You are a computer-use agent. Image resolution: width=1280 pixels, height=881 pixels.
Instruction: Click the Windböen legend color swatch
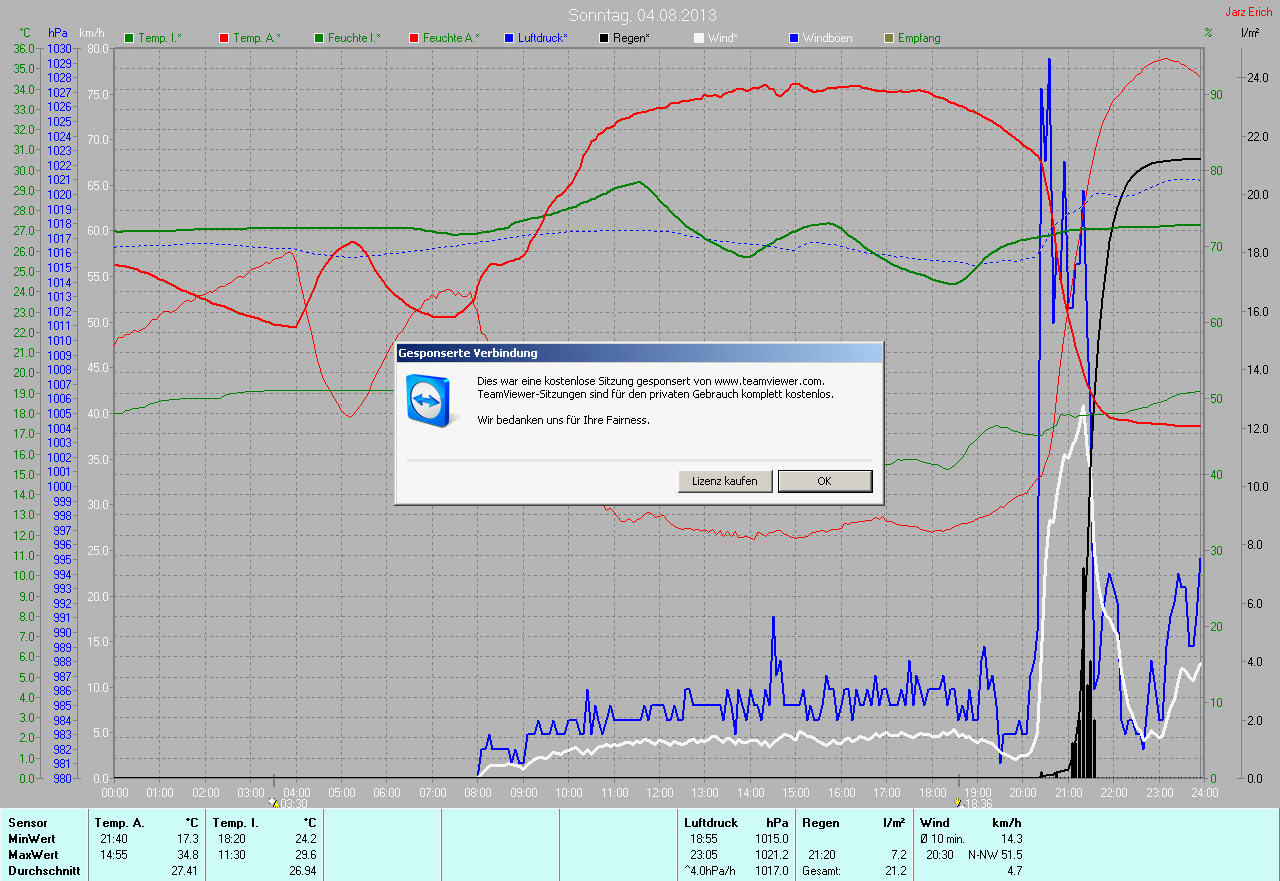(794, 38)
